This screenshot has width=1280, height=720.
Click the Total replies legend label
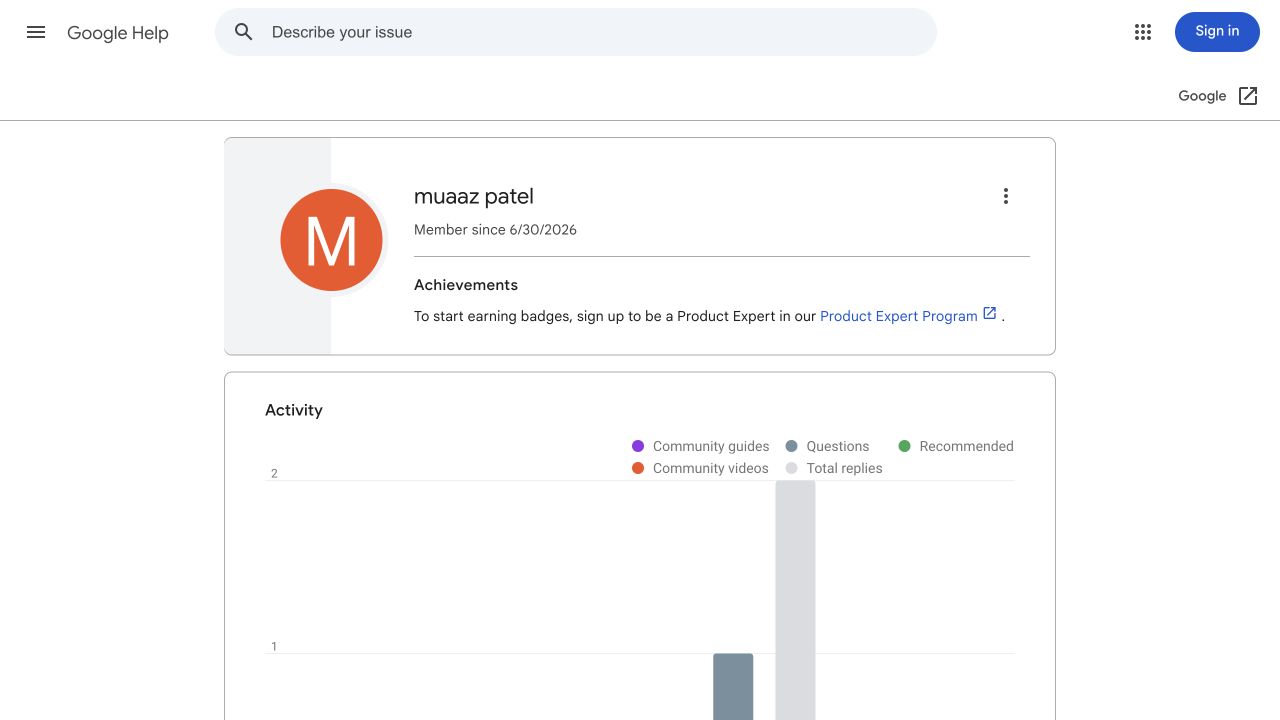(x=845, y=468)
